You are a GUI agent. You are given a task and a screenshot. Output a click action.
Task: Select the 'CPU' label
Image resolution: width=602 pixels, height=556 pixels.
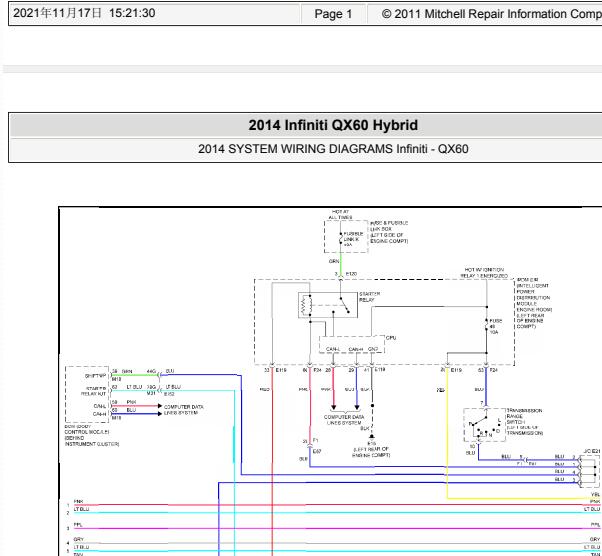pos(391,338)
